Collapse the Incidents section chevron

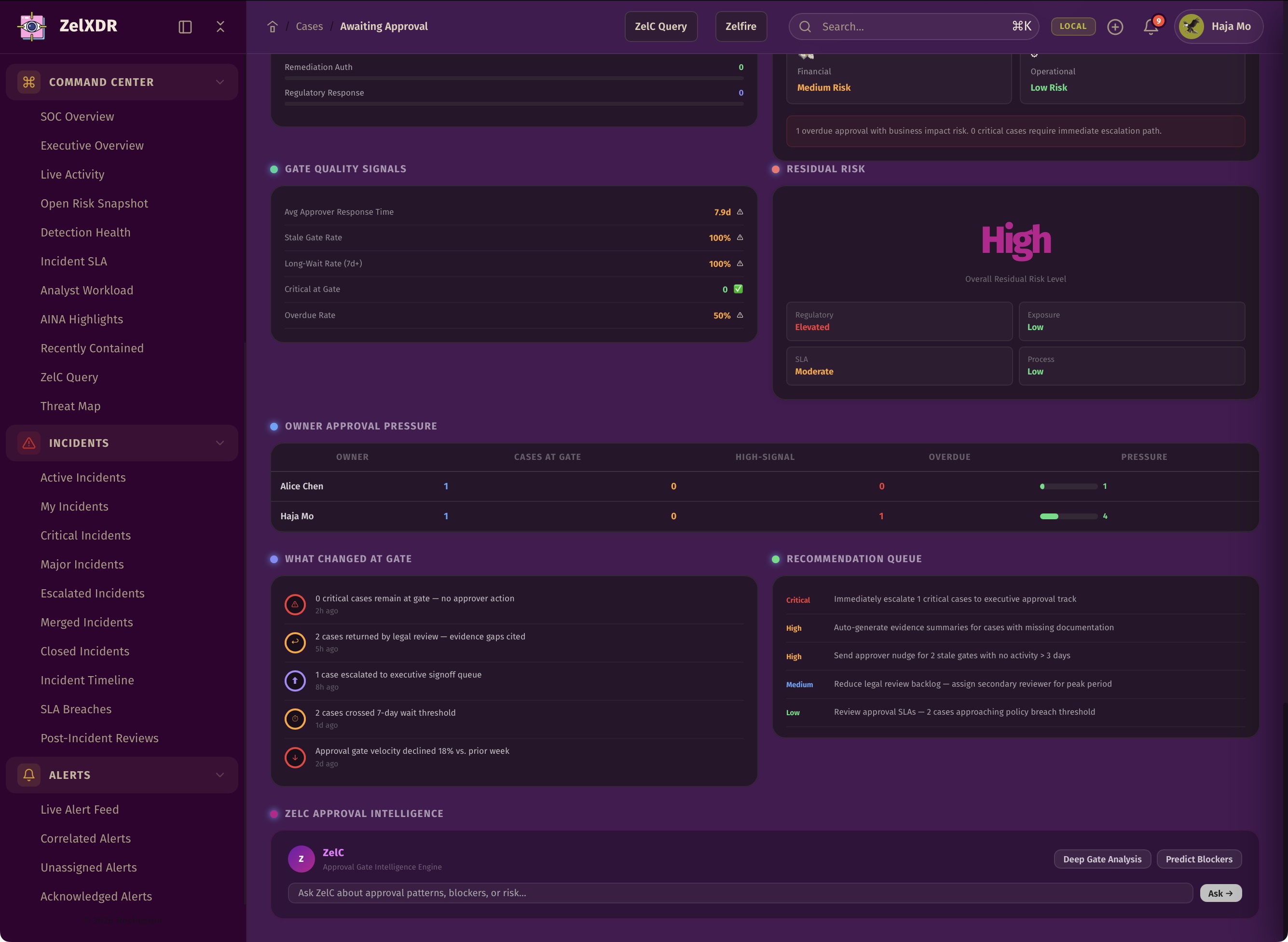click(x=220, y=443)
